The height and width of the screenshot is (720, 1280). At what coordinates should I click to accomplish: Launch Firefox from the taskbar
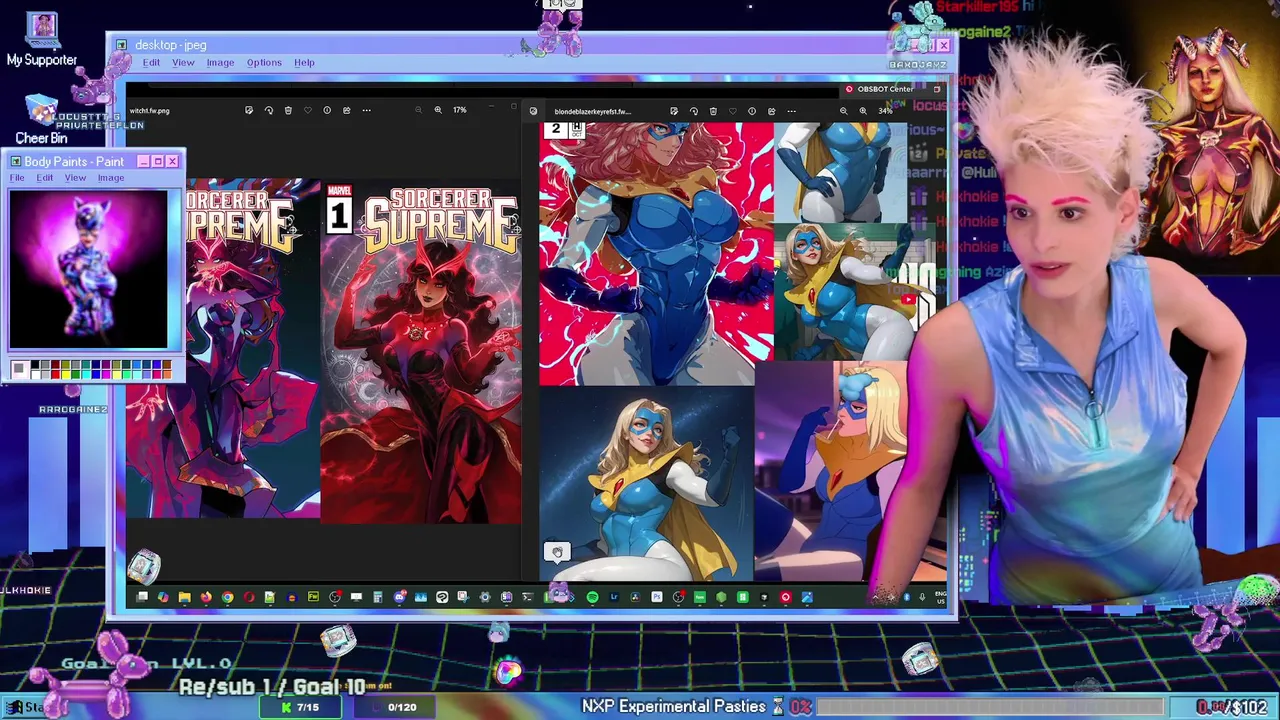click(206, 597)
